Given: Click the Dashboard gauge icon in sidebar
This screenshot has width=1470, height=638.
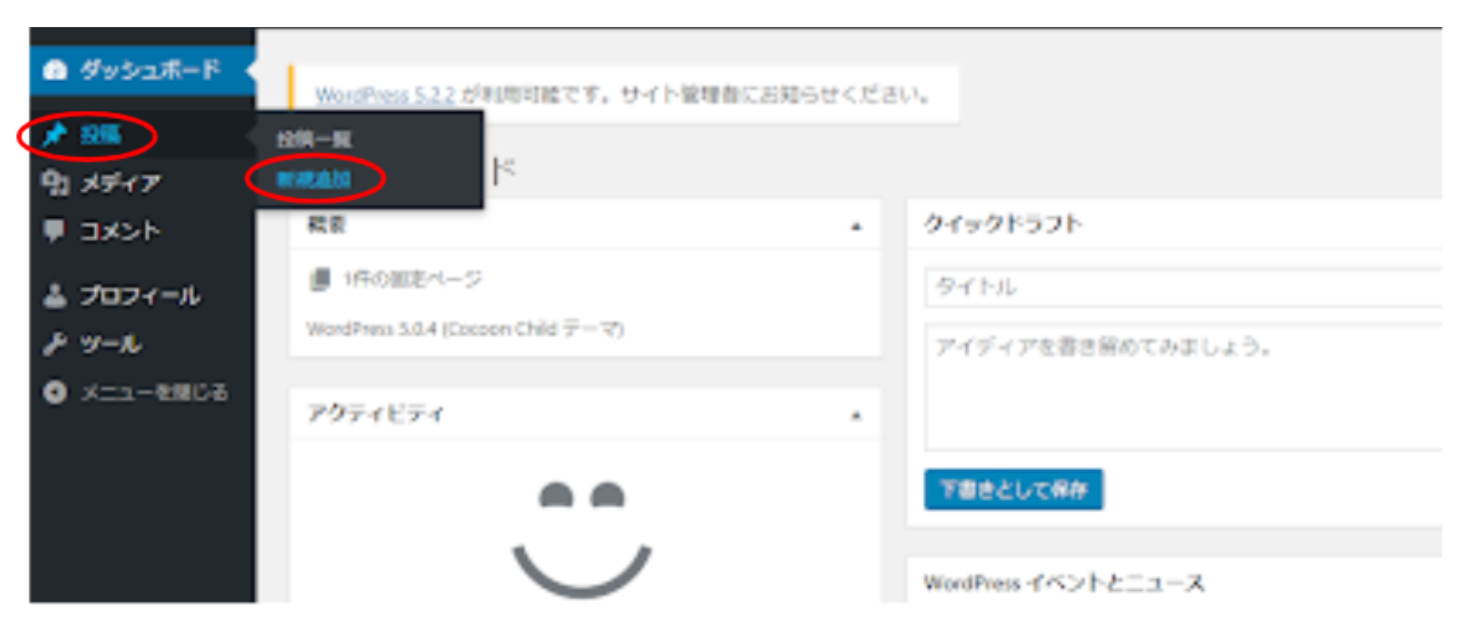Looking at the screenshot, I should click(x=55, y=72).
